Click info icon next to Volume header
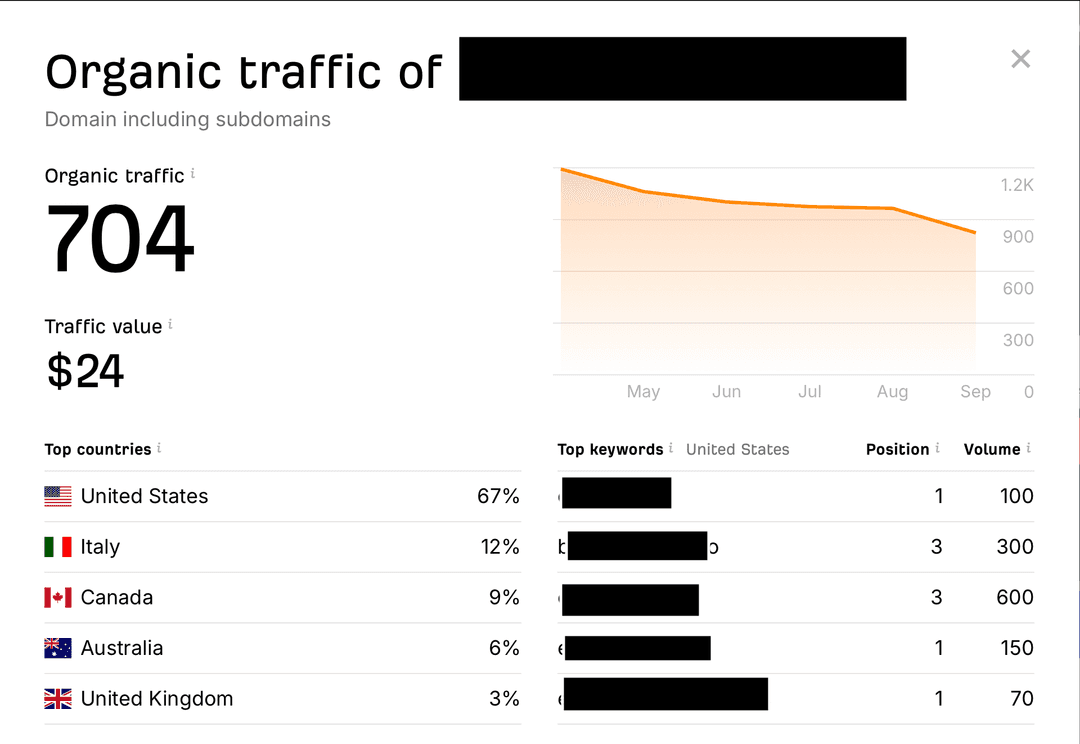The height and width of the screenshot is (744, 1080). pyautogui.click(x=1028, y=448)
